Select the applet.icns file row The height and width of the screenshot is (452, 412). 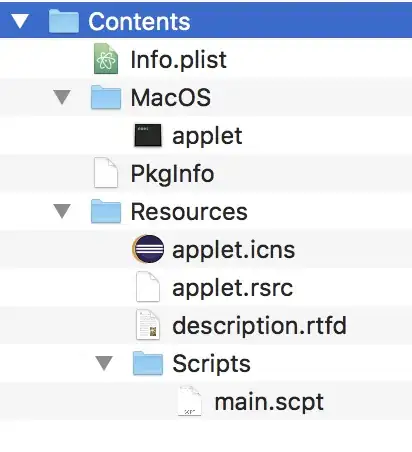pos(206,249)
